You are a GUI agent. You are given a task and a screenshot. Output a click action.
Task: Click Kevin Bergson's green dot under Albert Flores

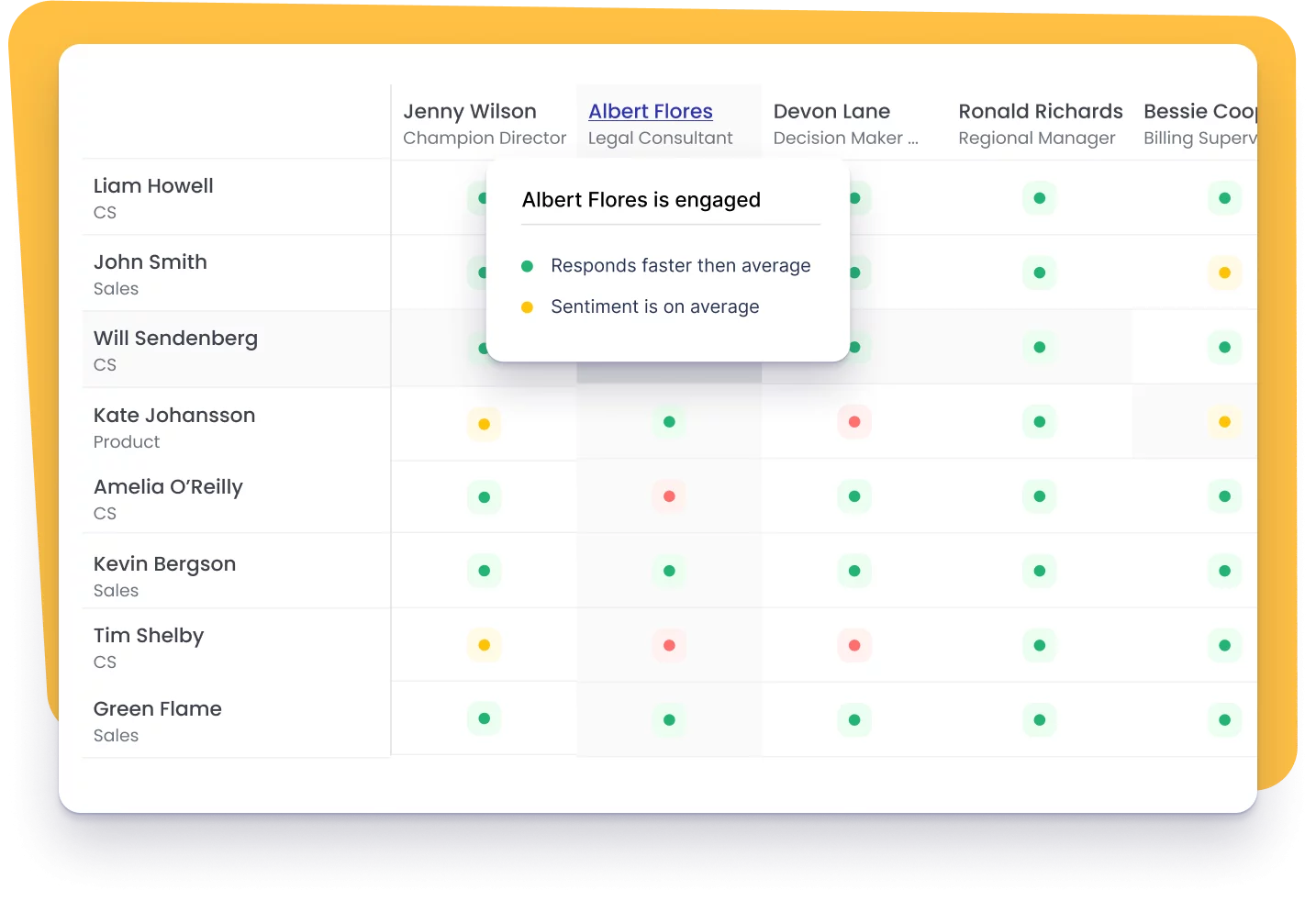[x=669, y=571]
